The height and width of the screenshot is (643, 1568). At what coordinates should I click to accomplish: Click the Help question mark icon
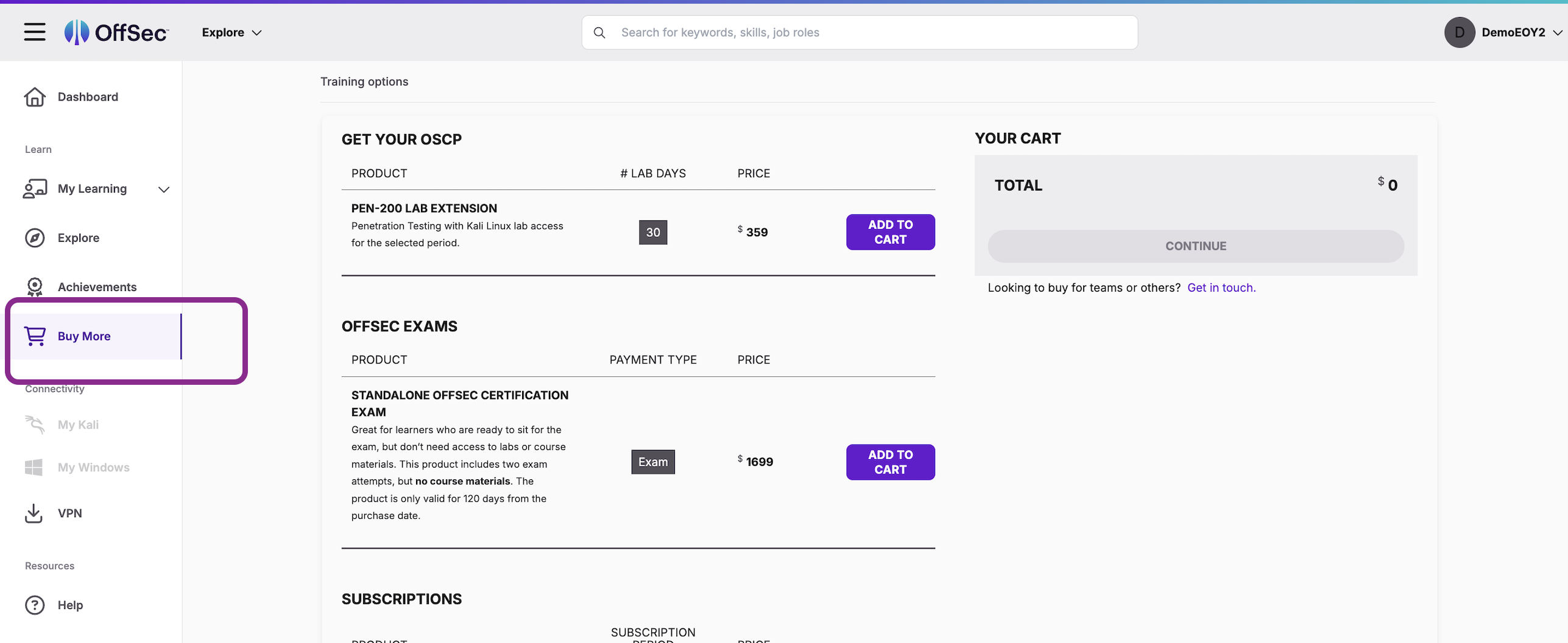point(35,605)
